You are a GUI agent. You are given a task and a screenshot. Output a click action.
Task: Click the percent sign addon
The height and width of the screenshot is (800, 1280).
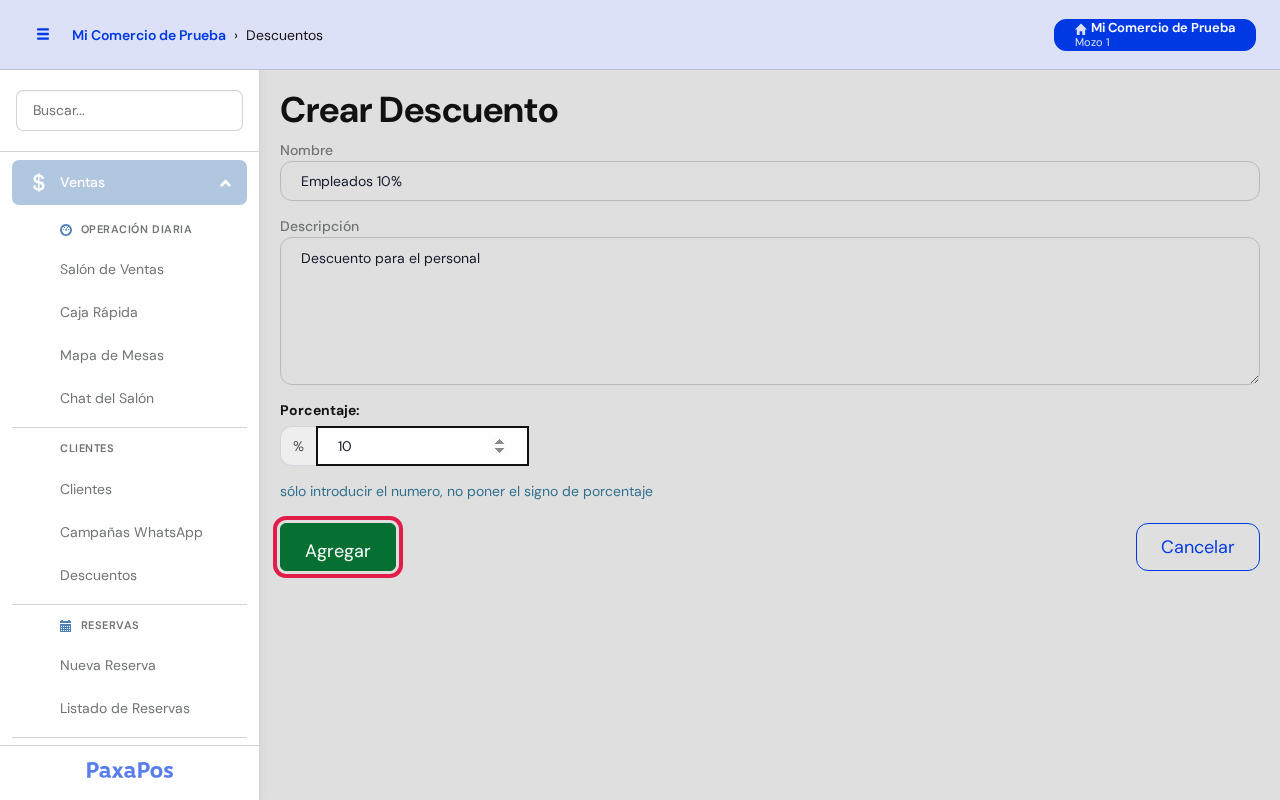(298, 446)
